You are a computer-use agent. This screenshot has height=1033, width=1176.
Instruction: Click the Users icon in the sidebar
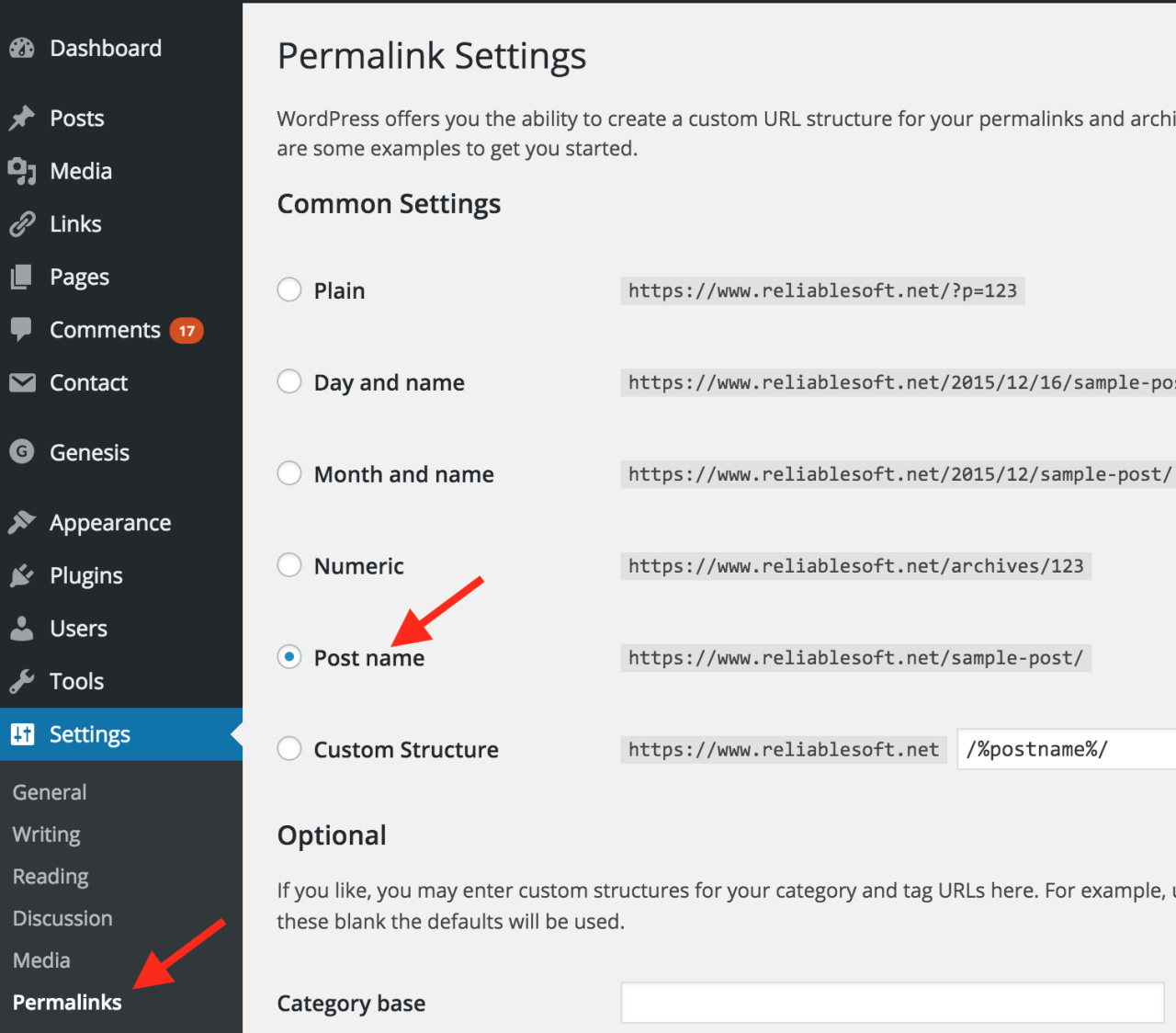point(21,628)
